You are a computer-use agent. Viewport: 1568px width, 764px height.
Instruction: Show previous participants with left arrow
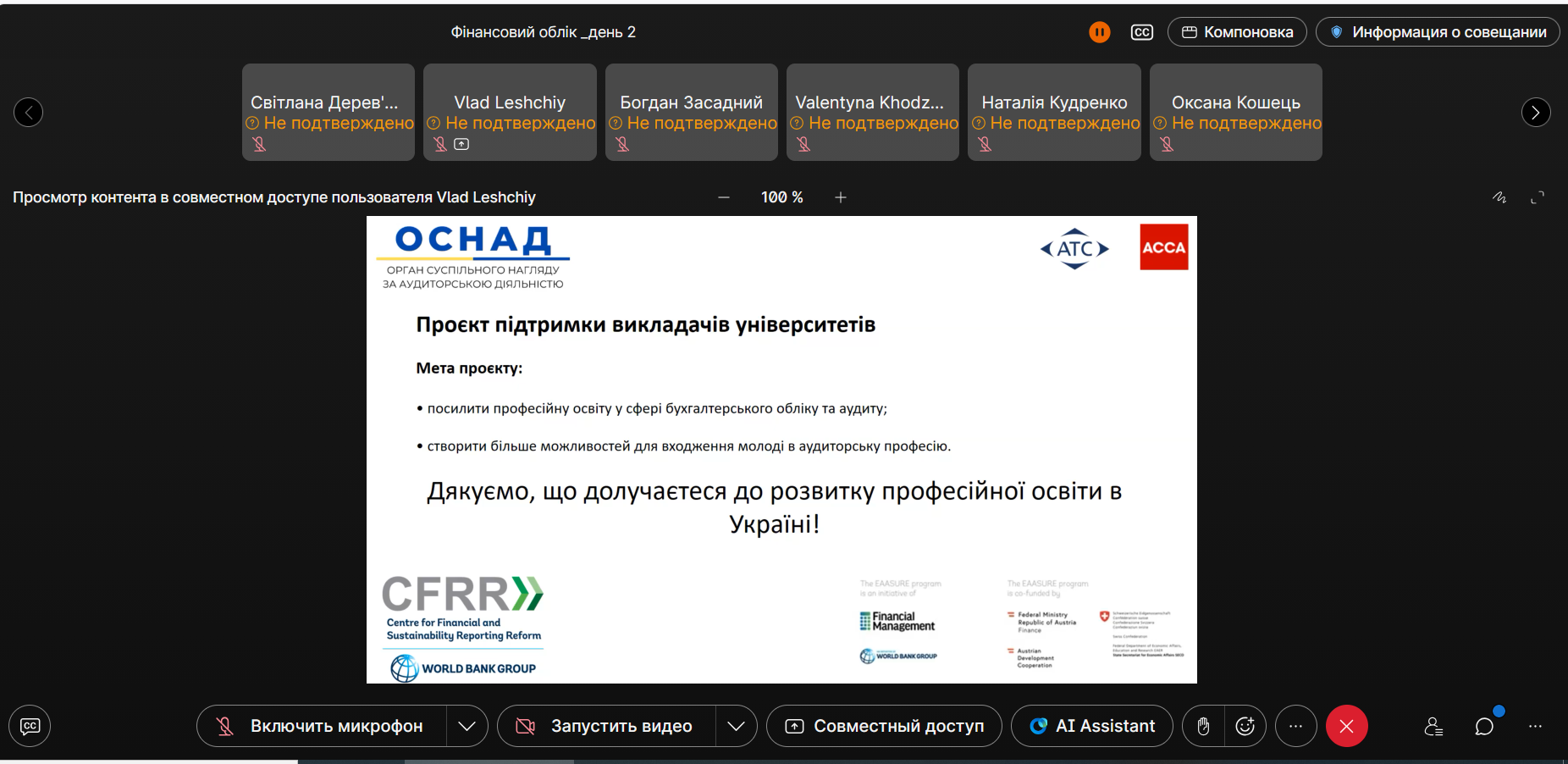click(x=28, y=113)
